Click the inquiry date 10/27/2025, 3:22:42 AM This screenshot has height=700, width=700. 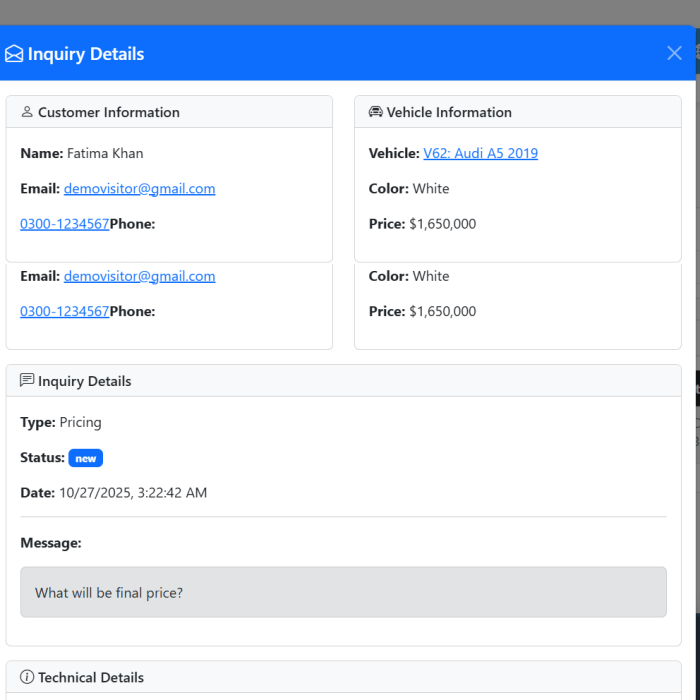(x=133, y=492)
